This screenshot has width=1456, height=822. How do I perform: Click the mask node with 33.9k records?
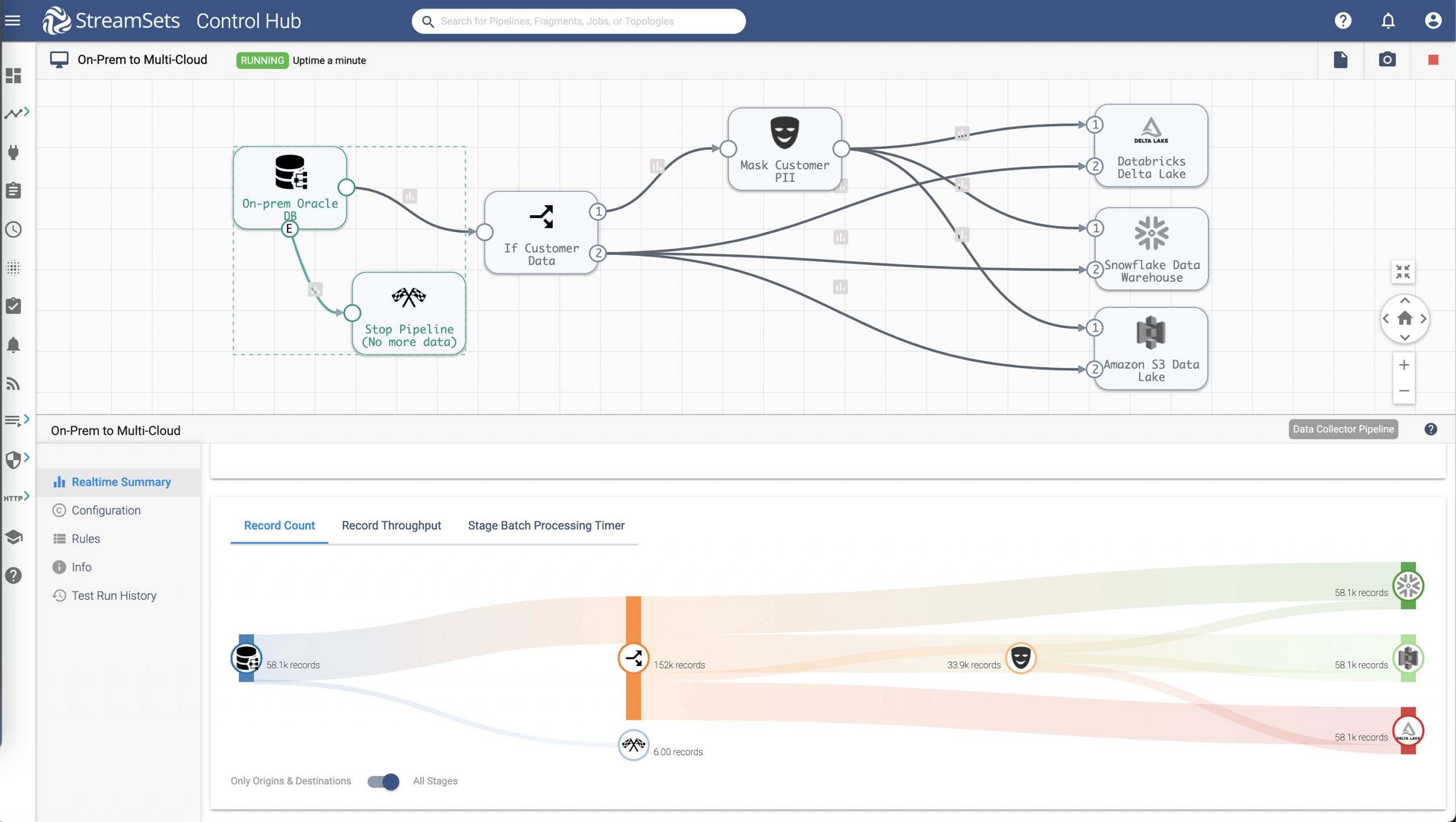(1020, 658)
